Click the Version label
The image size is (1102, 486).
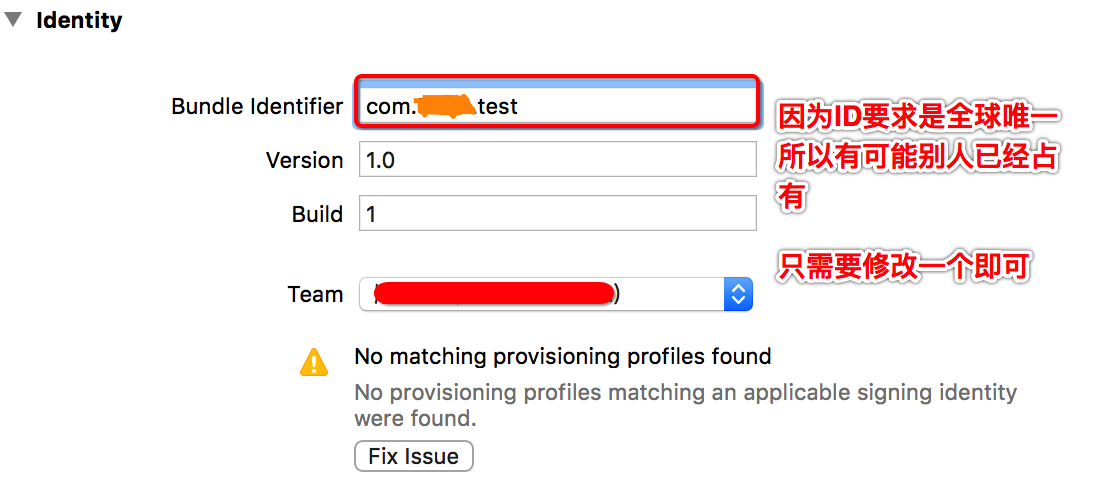[304, 160]
